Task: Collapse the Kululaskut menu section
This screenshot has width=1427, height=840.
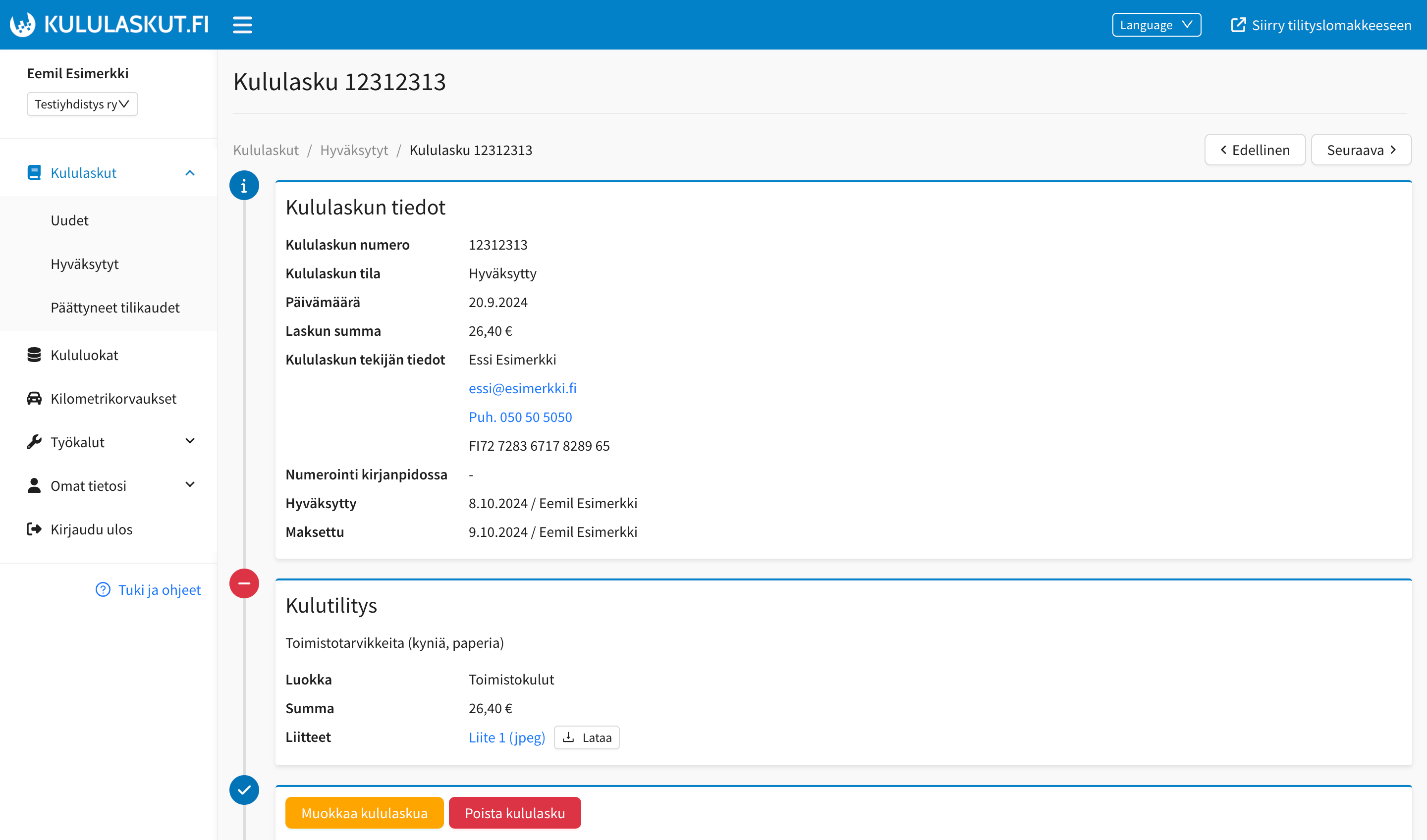Action: tap(190, 173)
